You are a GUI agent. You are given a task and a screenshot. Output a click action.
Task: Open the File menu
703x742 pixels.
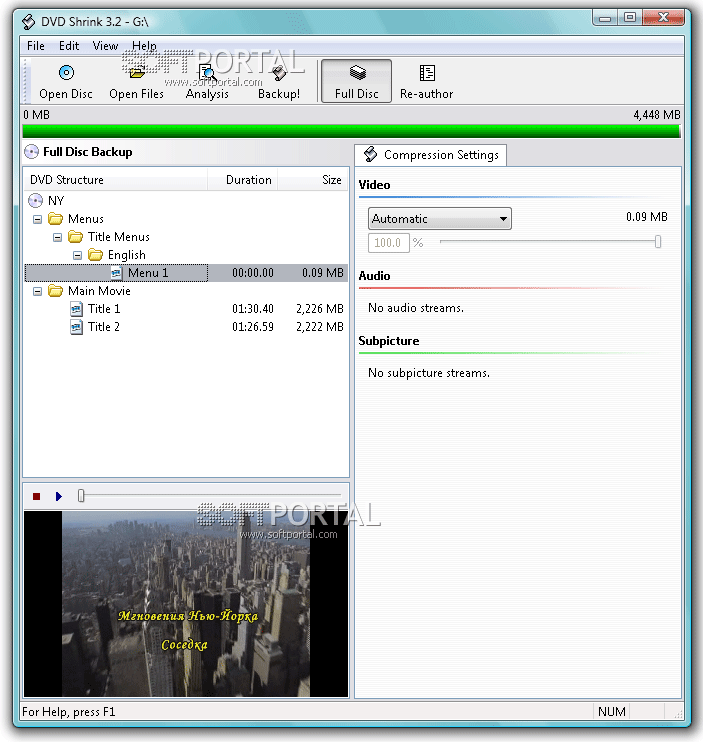coord(35,46)
